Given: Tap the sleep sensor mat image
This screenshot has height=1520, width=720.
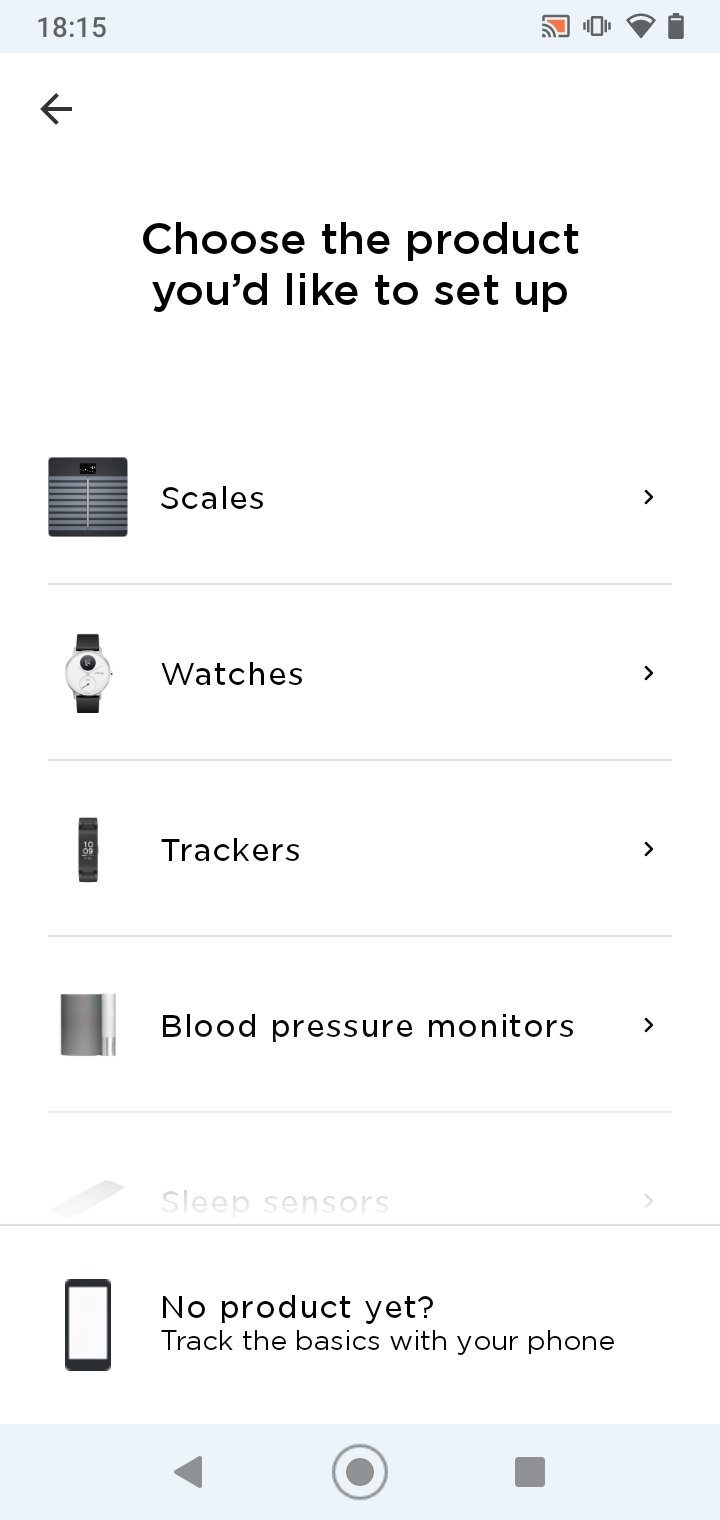Looking at the screenshot, I should [88, 1199].
